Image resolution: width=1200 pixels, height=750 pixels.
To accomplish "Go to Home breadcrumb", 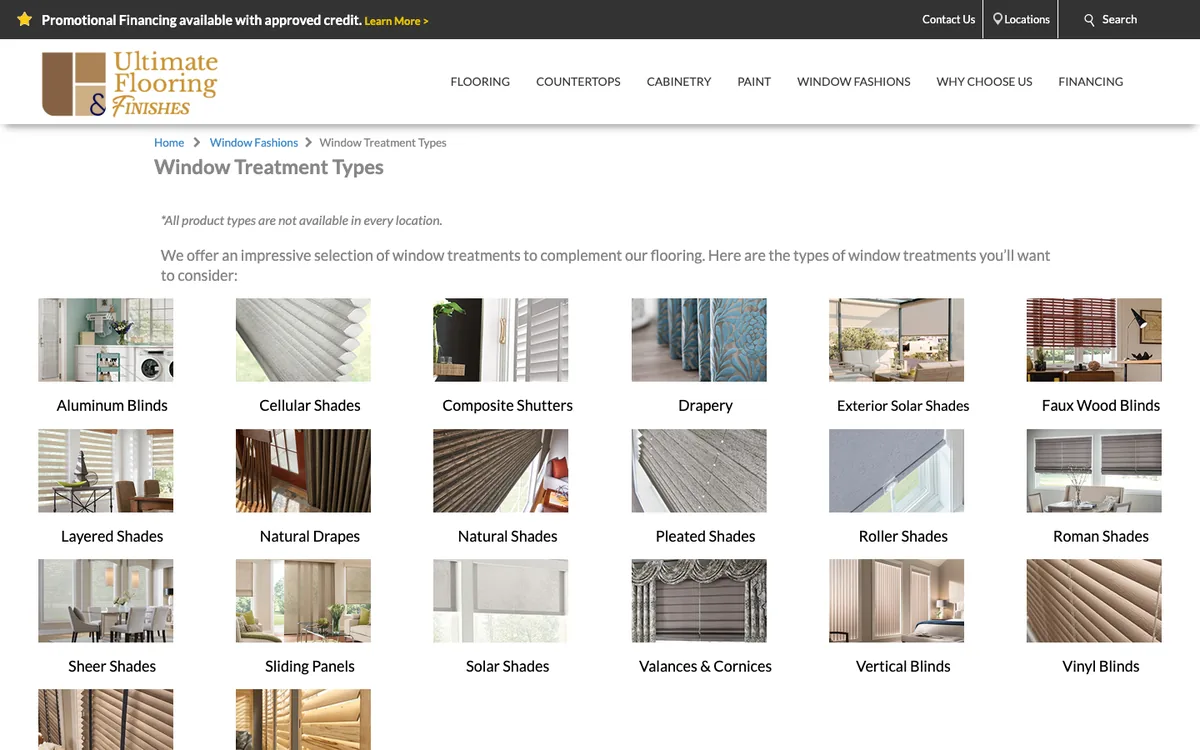I will click(x=169, y=143).
